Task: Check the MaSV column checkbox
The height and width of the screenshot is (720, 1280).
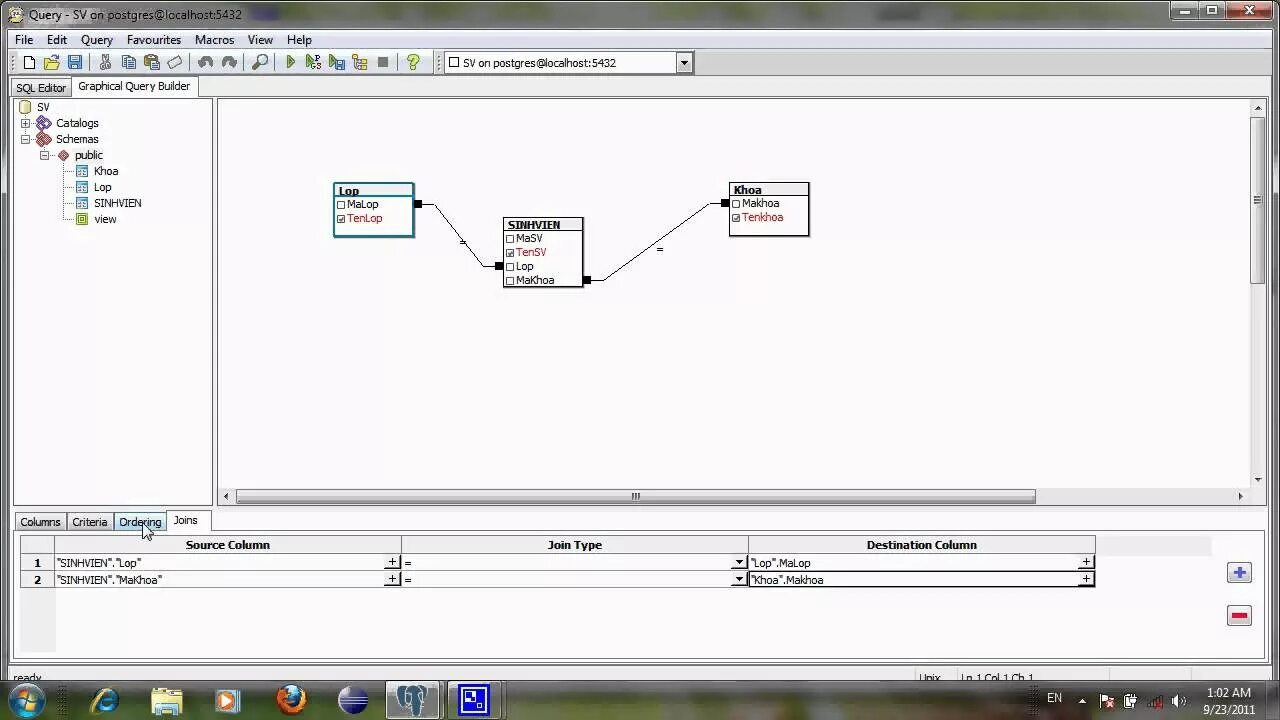Action: [510, 239]
